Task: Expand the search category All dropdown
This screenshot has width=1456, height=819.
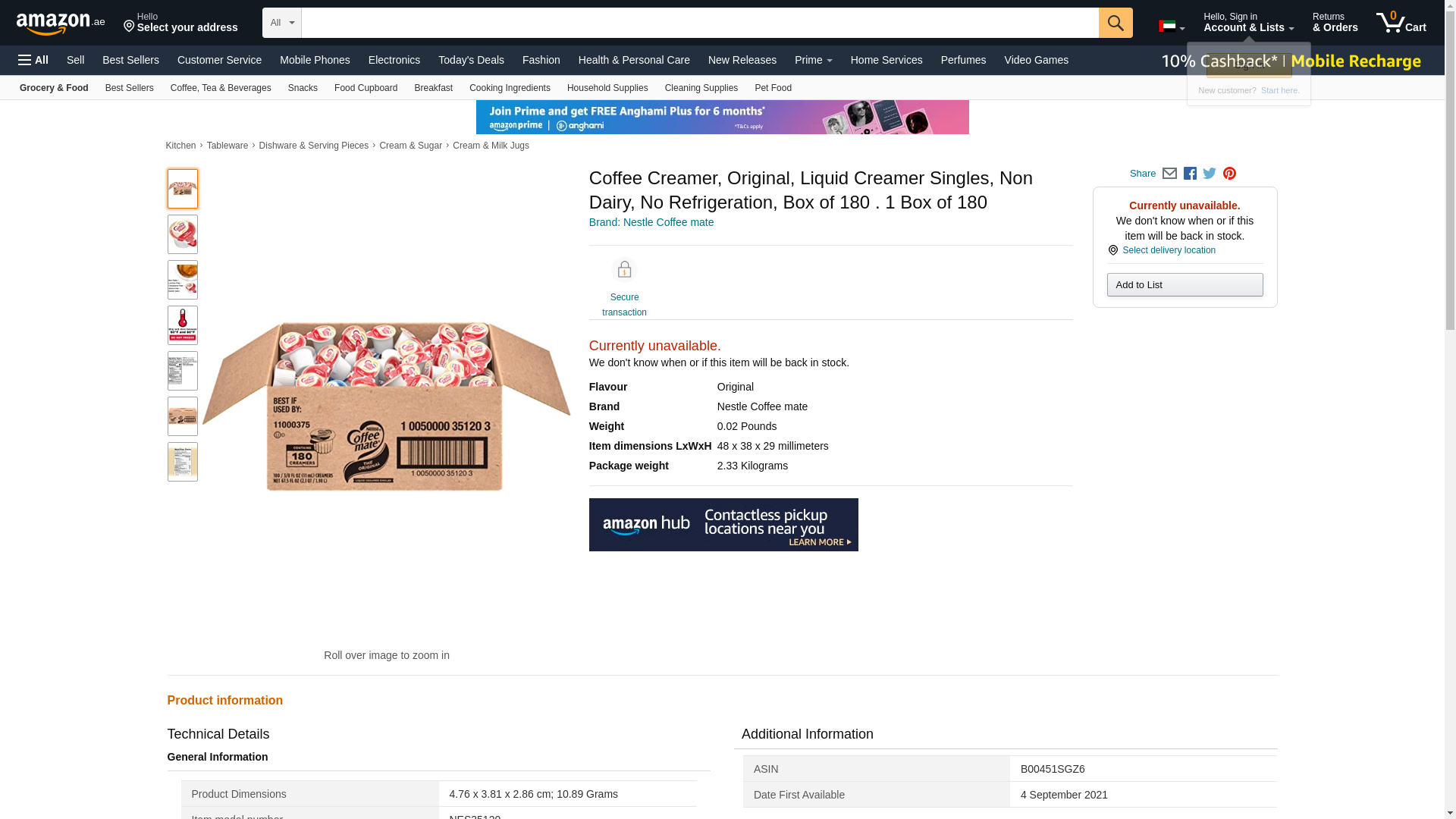Action: (281, 23)
